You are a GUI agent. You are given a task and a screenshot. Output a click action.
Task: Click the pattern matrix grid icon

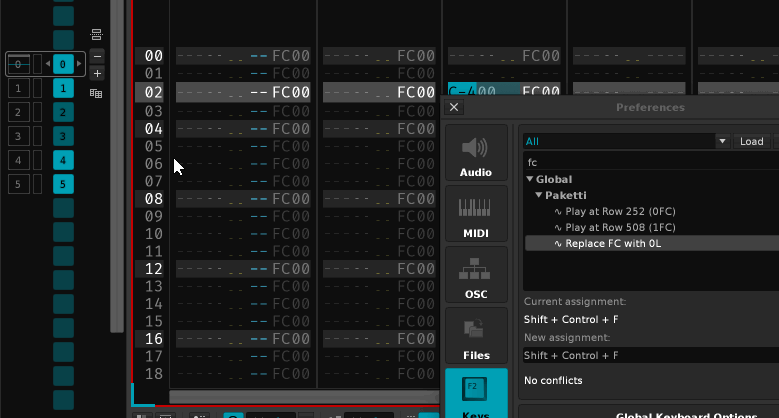click(x=97, y=93)
